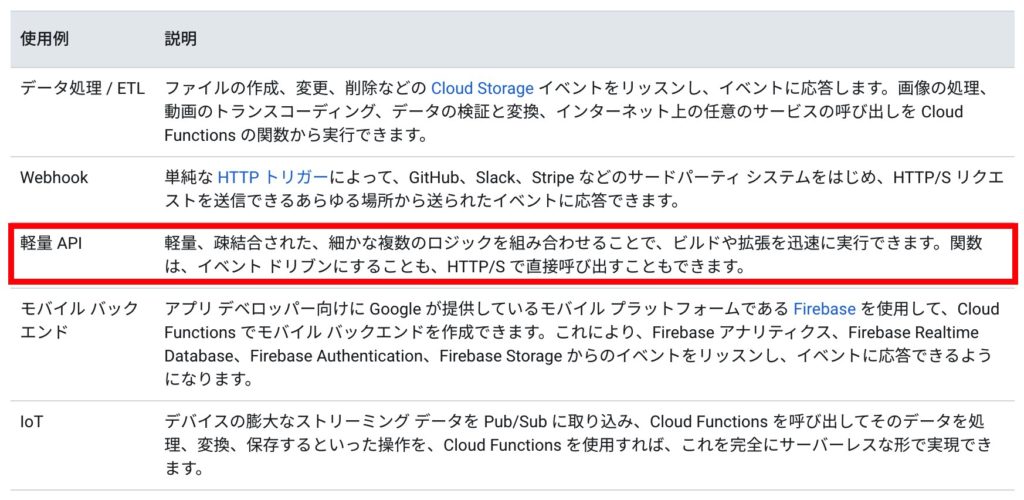The height and width of the screenshot is (500, 1024).
Task: Select the IoT row label
Action: [x=31, y=422]
